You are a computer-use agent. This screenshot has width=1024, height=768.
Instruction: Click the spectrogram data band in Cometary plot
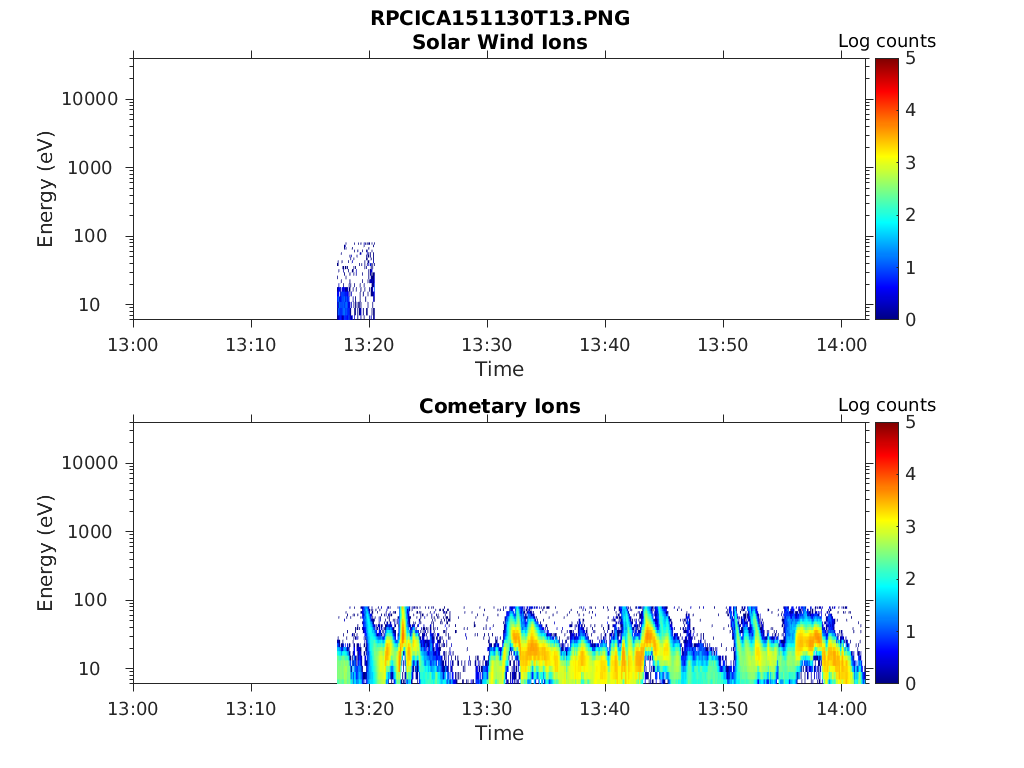tap(601, 645)
